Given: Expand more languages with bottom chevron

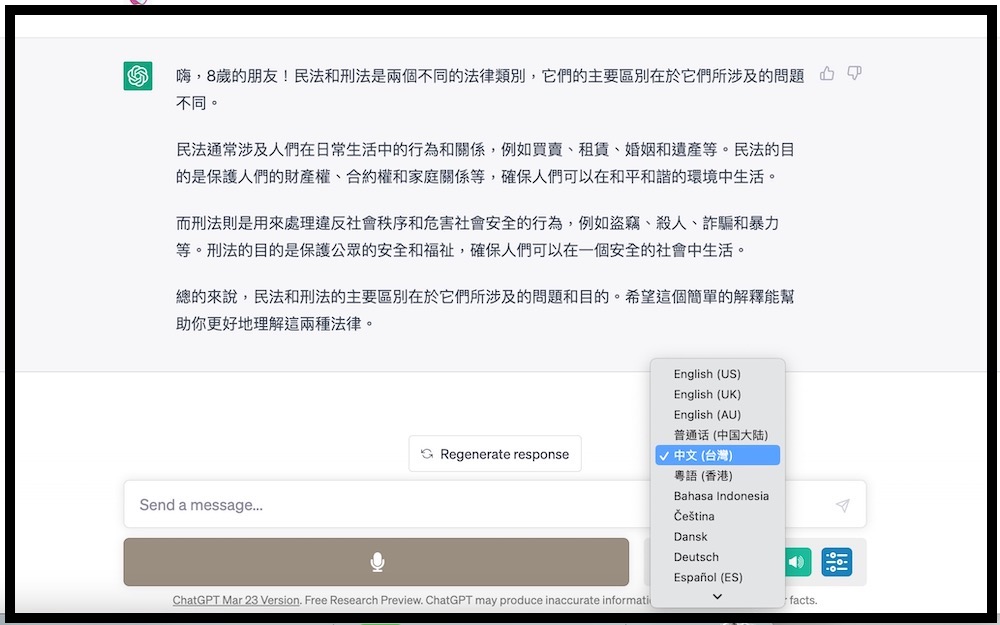Looking at the screenshot, I should 717,597.
